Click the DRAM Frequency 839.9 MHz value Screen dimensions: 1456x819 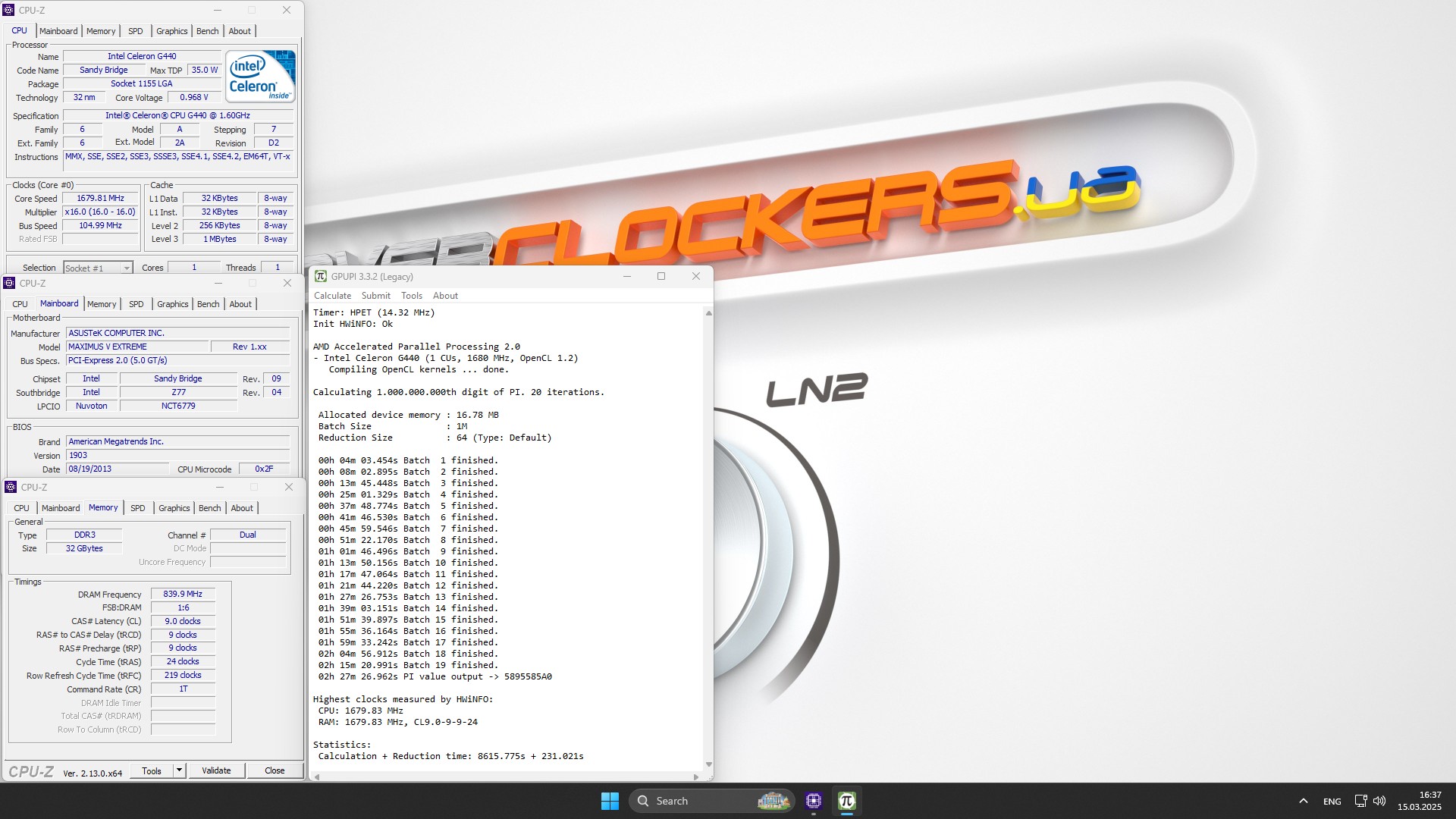(x=183, y=594)
